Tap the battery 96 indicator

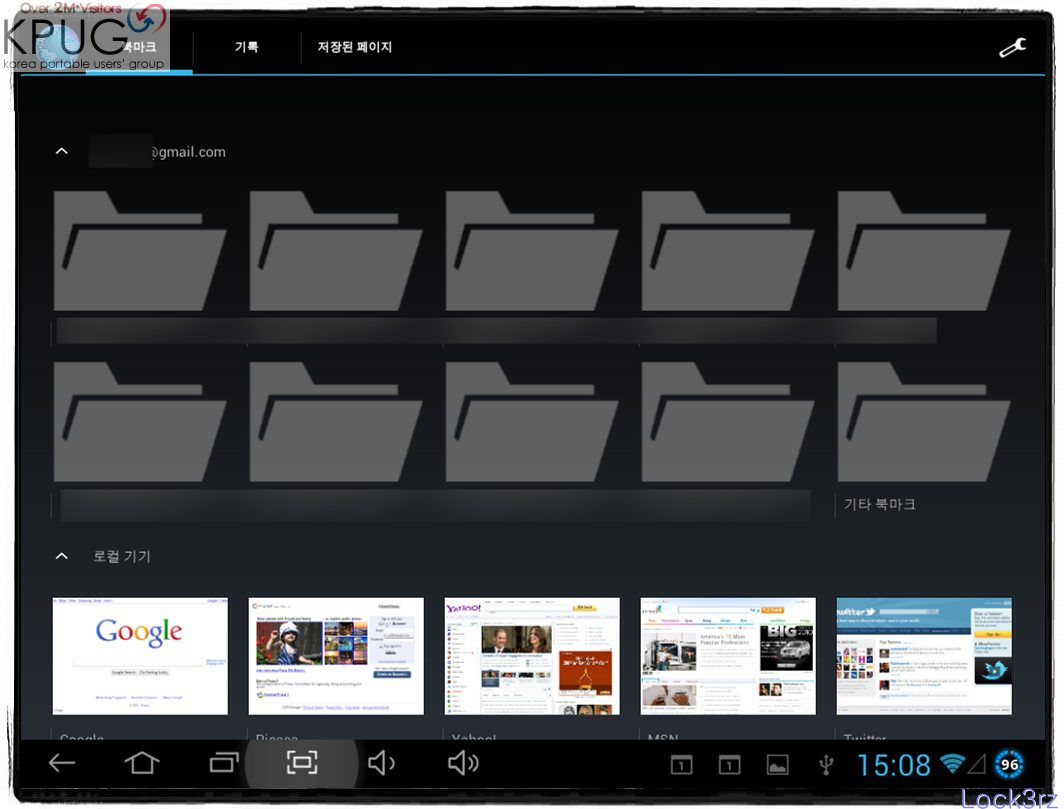coord(1009,765)
